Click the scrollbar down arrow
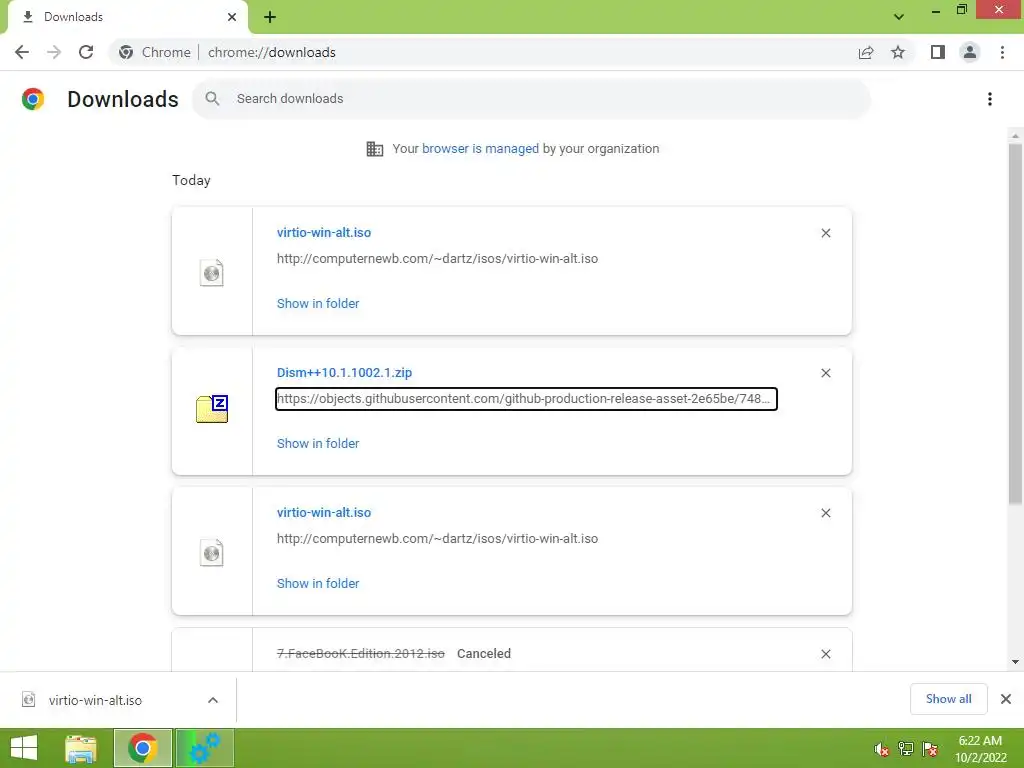The width and height of the screenshot is (1024, 768). click(1015, 662)
